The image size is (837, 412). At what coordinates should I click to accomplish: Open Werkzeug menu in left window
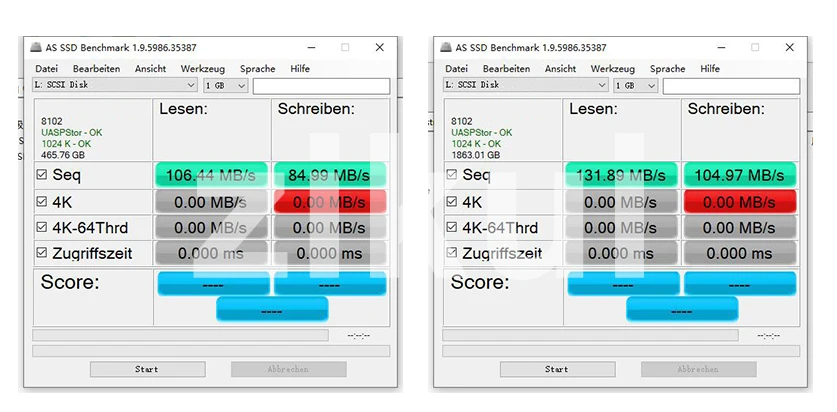[203, 69]
